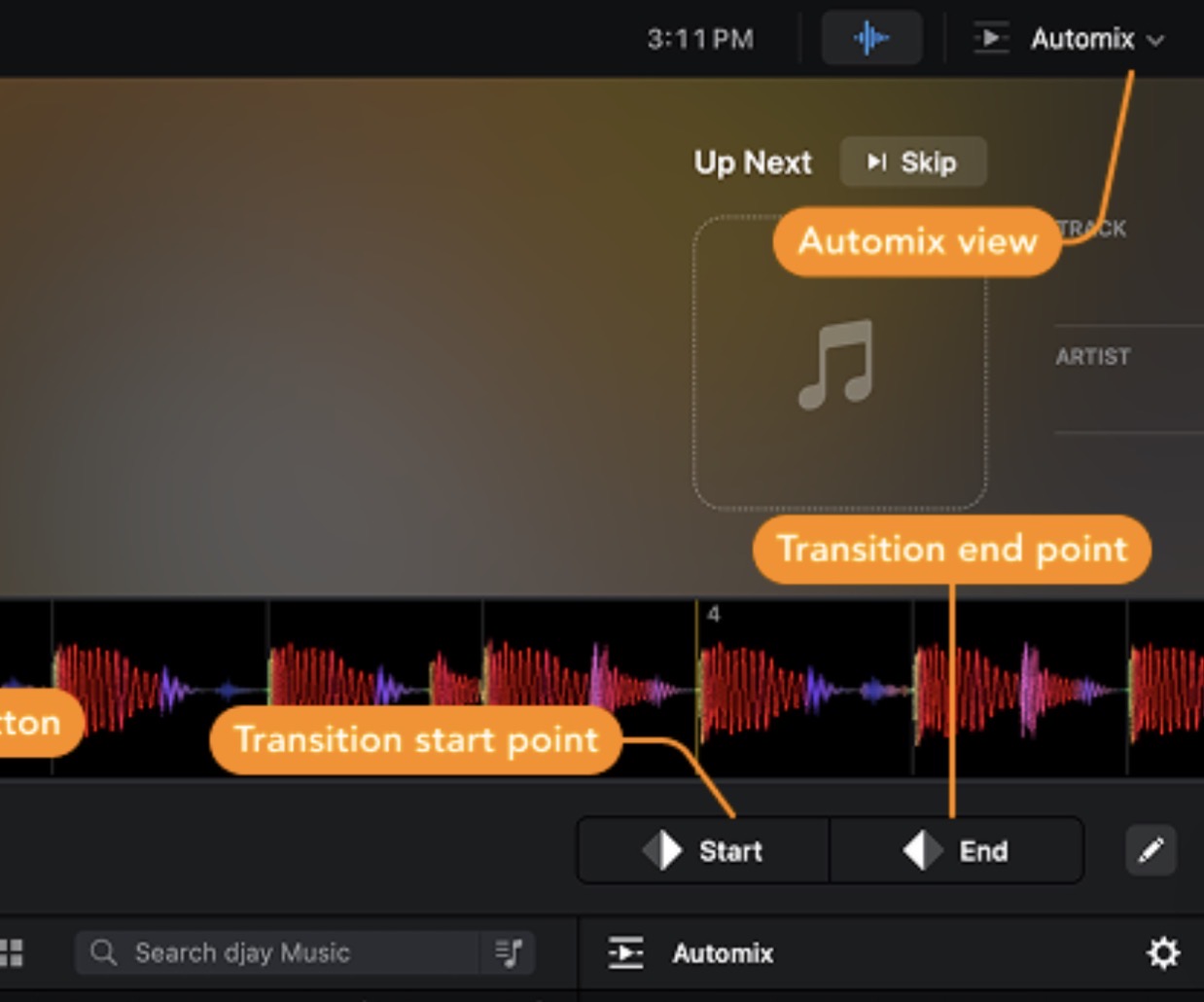Open the Automix view dropdown
Viewport: 1204px width, 1002px height.
[x=1069, y=39]
